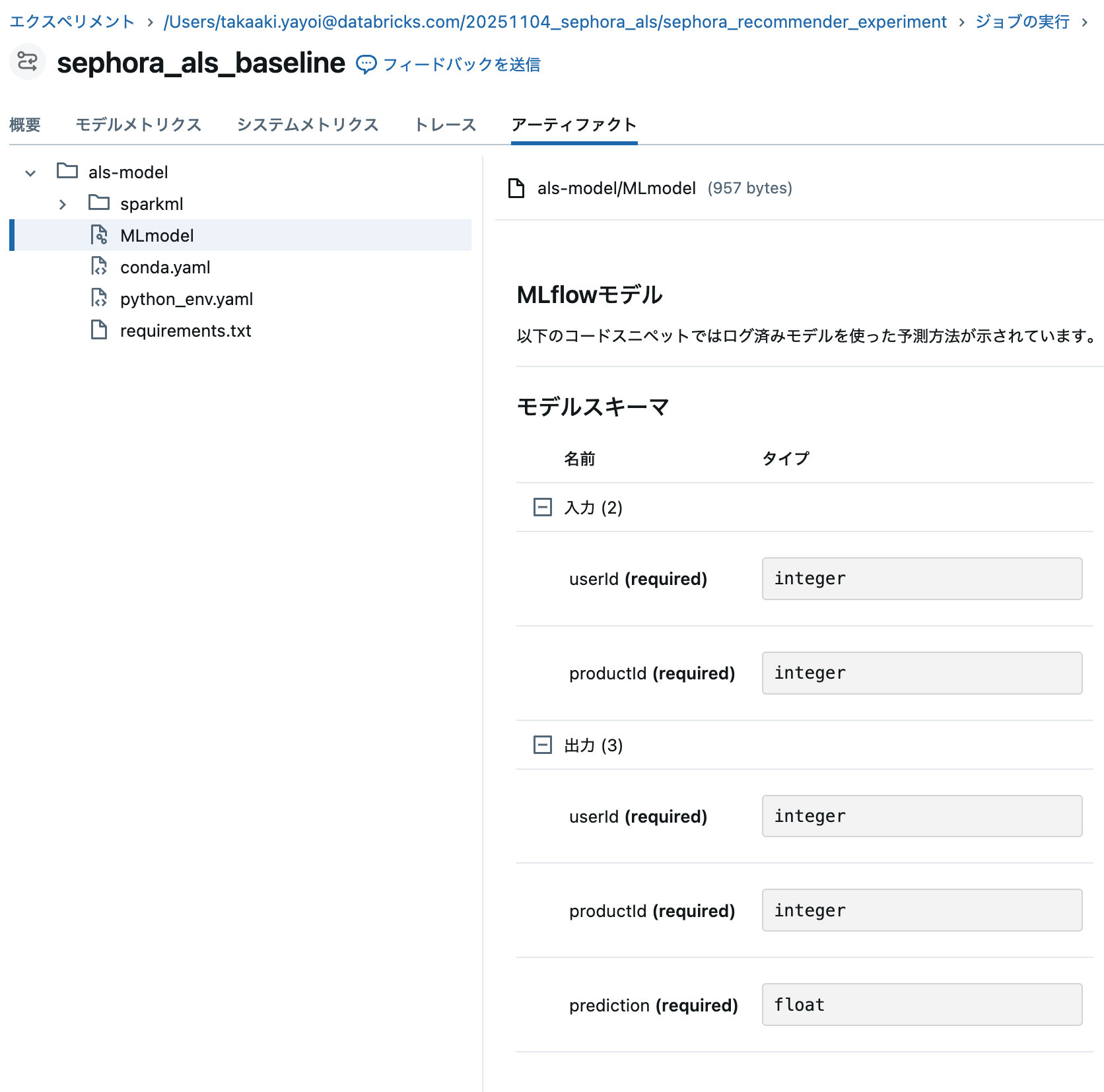Image resolution: width=1104 pixels, height=1092 pixels.
Task: Click the sephora_als_baseline run title
Action: point(201,63)
